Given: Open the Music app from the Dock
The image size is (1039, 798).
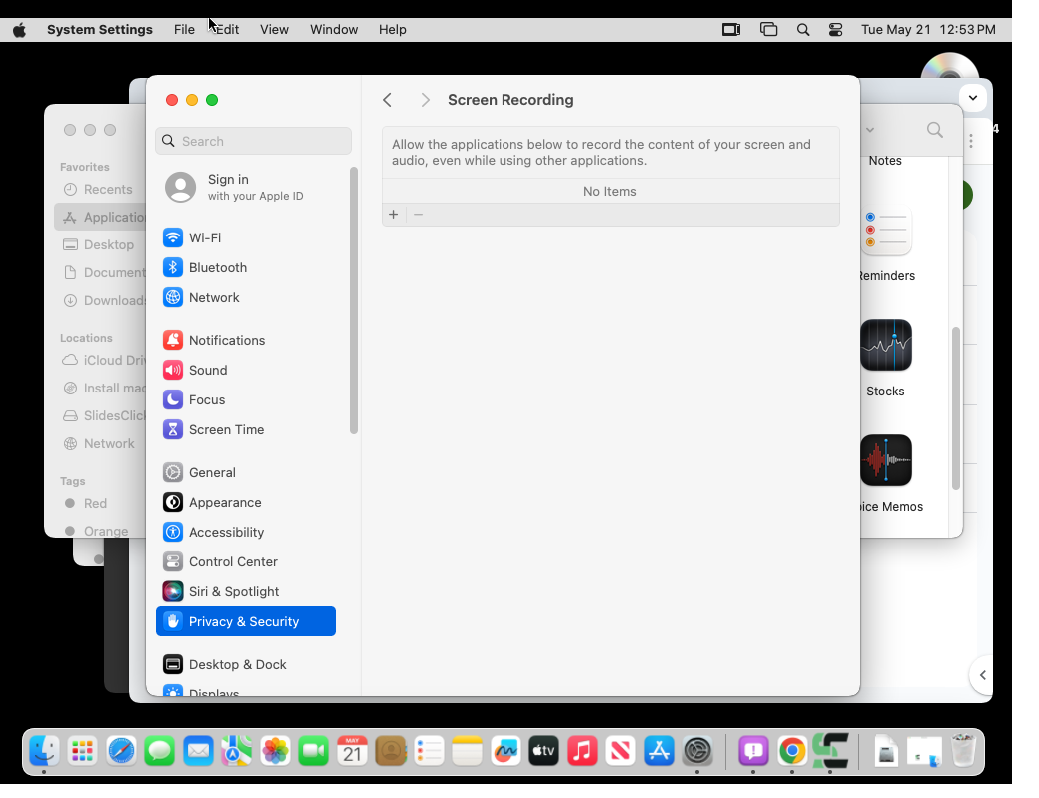Looking at the screenshot, I should coord(582,751).
